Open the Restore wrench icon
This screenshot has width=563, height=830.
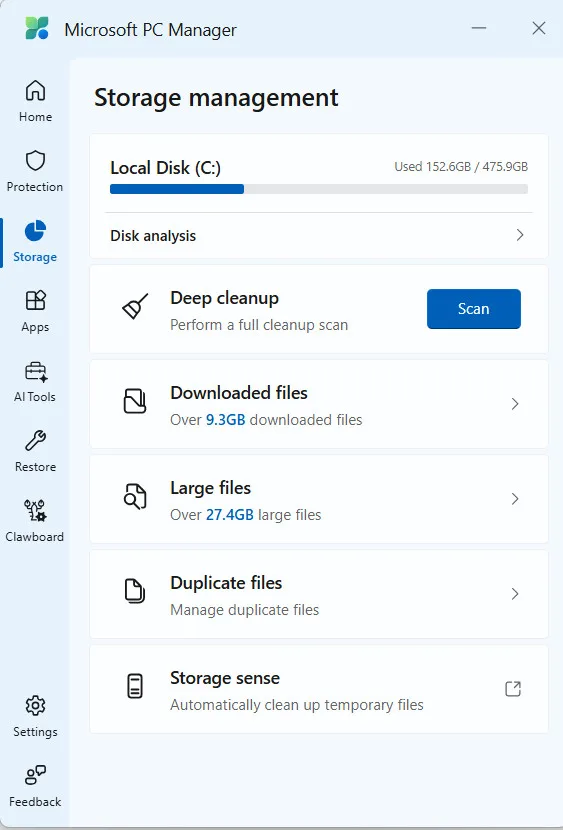(35, 440)
